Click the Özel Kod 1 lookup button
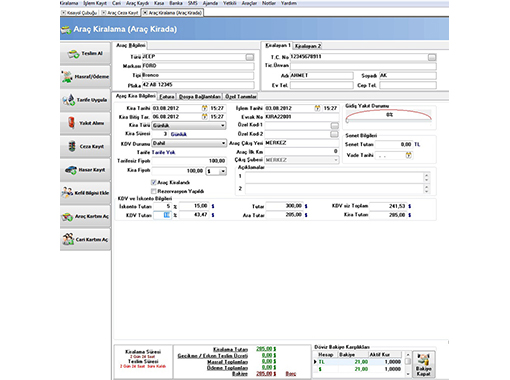The height and width of the screenshot is (380, 510). [334, 125]
